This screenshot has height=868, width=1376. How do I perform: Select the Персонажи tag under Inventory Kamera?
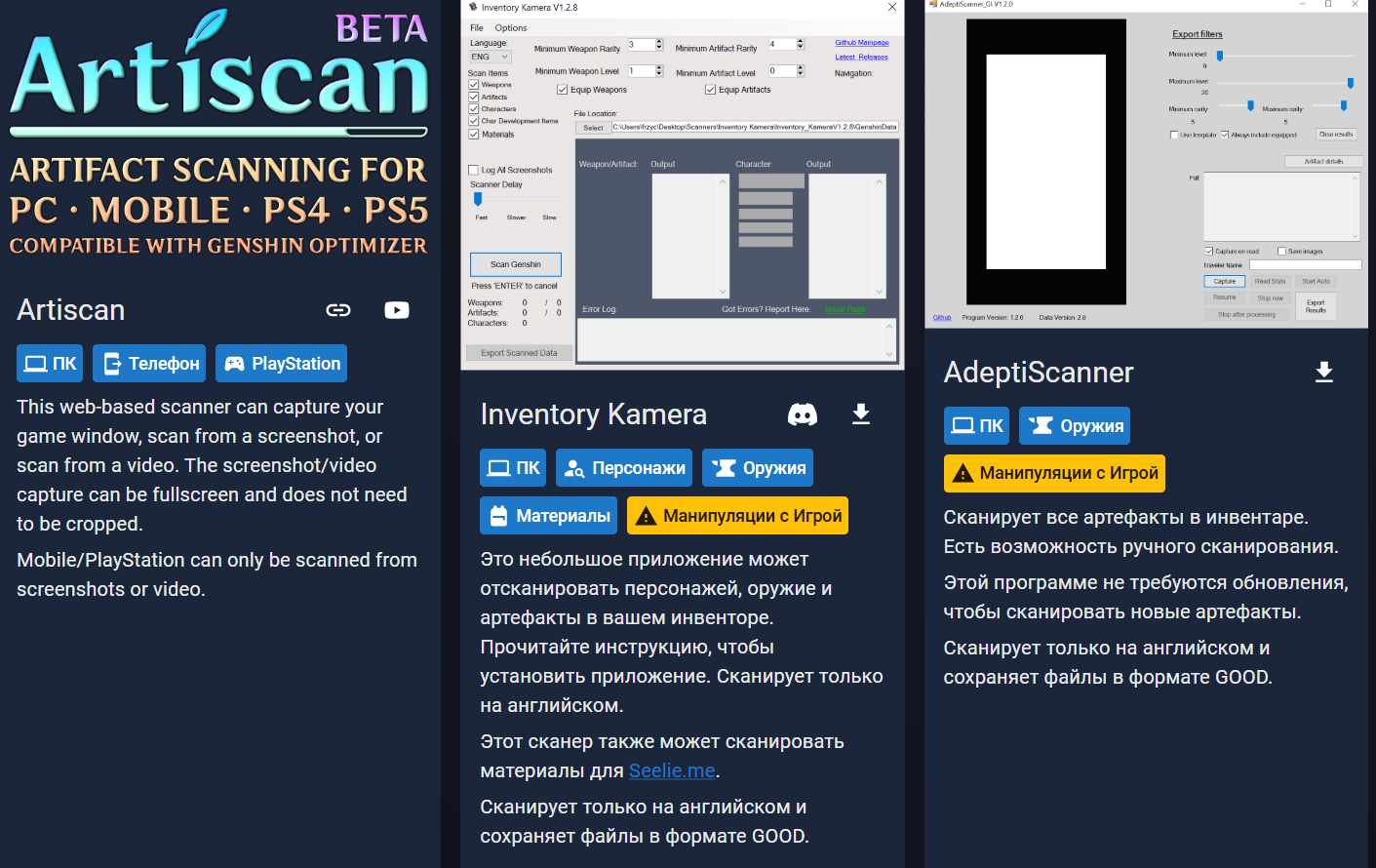tap(624, 468)
